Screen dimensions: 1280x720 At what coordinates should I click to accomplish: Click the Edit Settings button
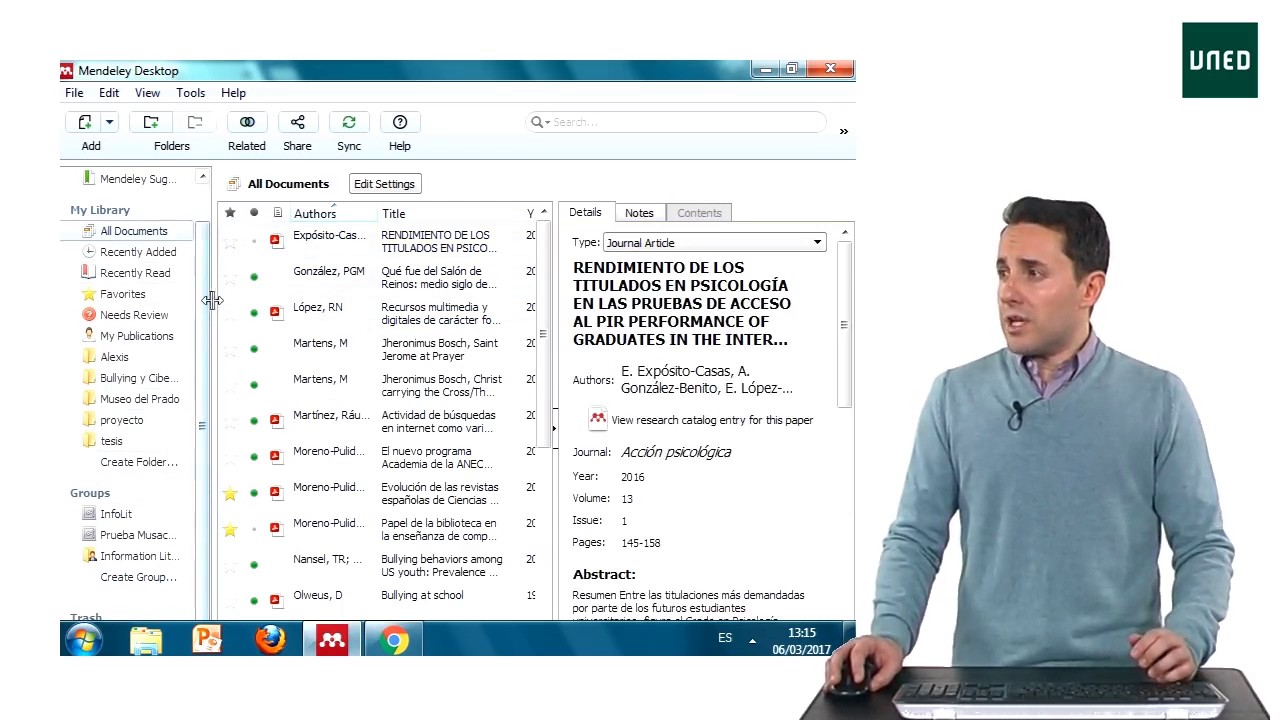384,184
